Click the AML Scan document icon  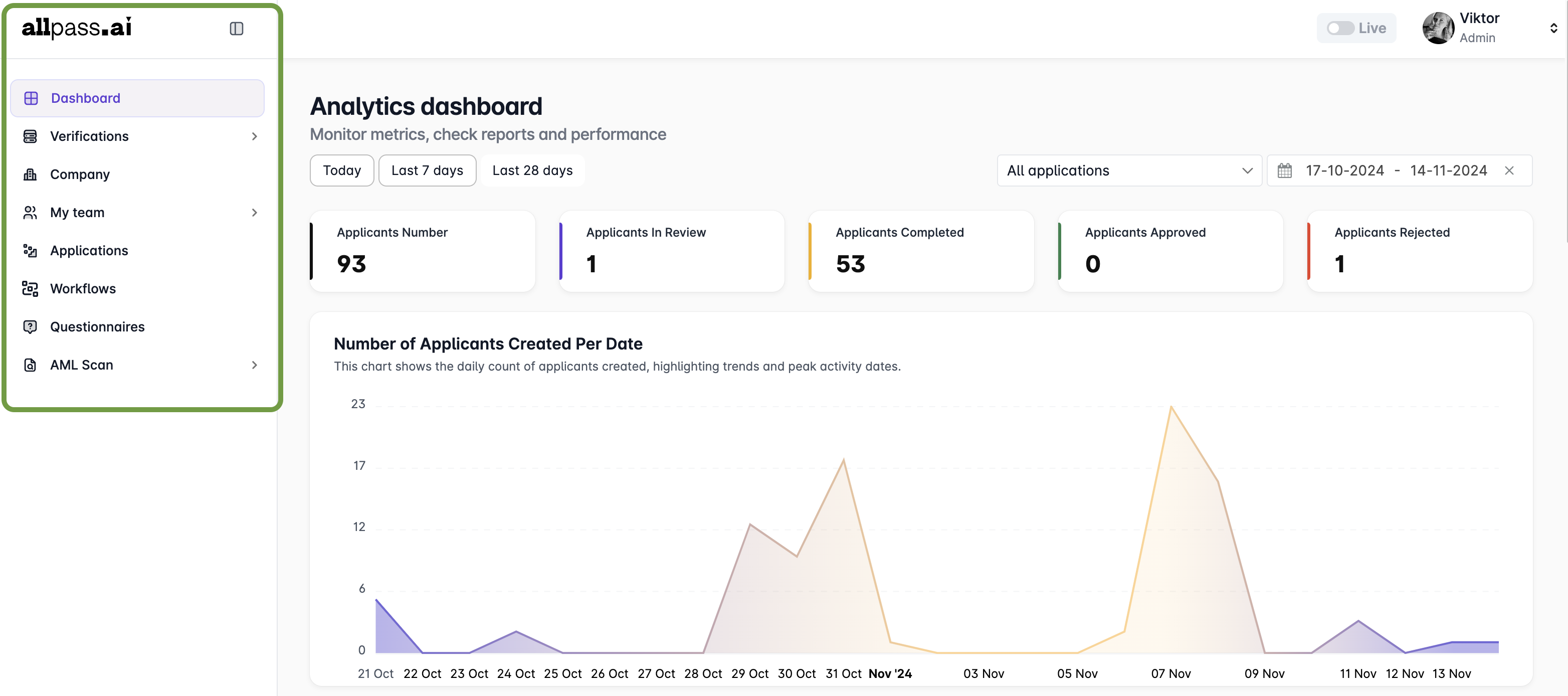(30, 365)
